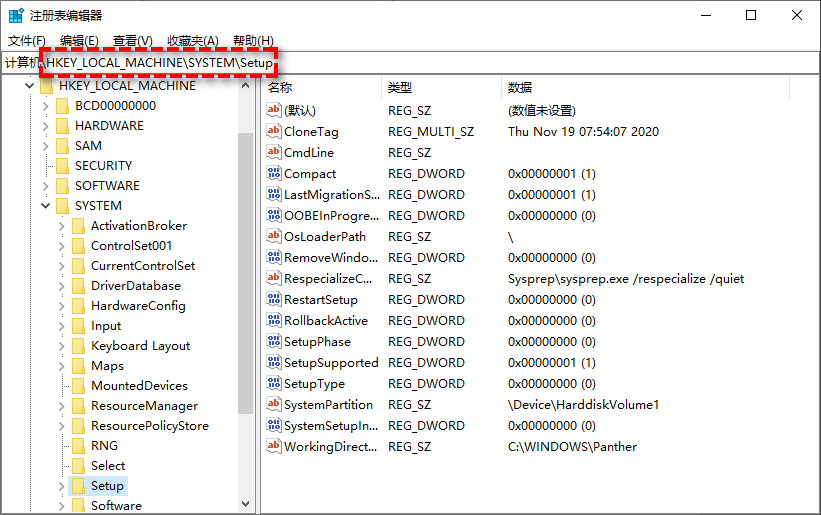
Task: Collapse the SYSTEM key tree node
Action: coord(45,206)
